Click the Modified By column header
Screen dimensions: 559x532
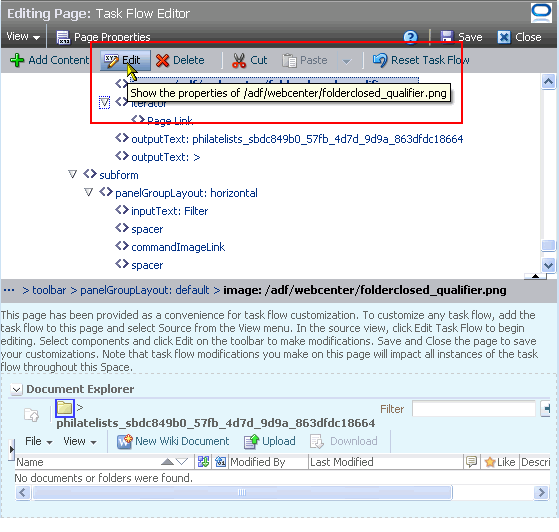coord(268,462)
